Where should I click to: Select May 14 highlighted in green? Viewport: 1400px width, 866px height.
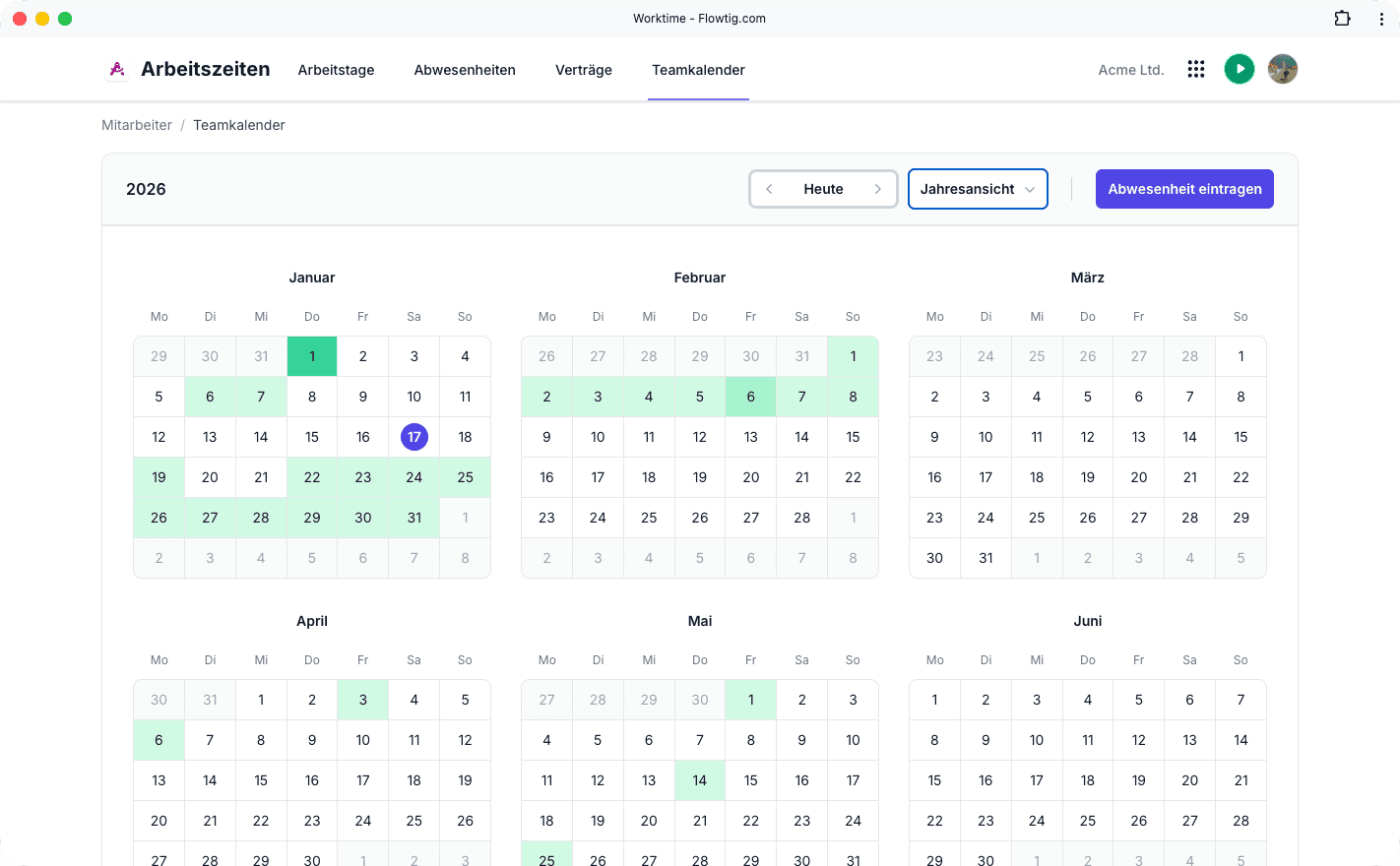(700, 780)
